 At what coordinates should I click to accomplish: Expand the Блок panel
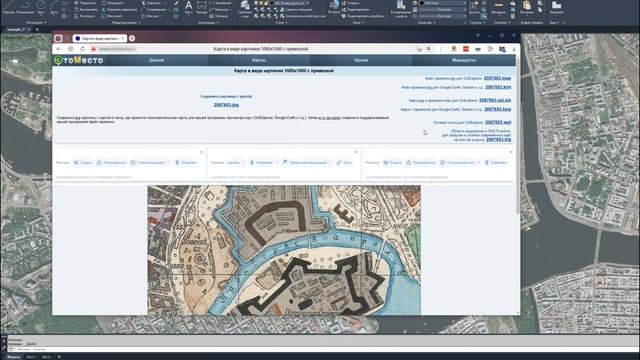tap(358, 23)
